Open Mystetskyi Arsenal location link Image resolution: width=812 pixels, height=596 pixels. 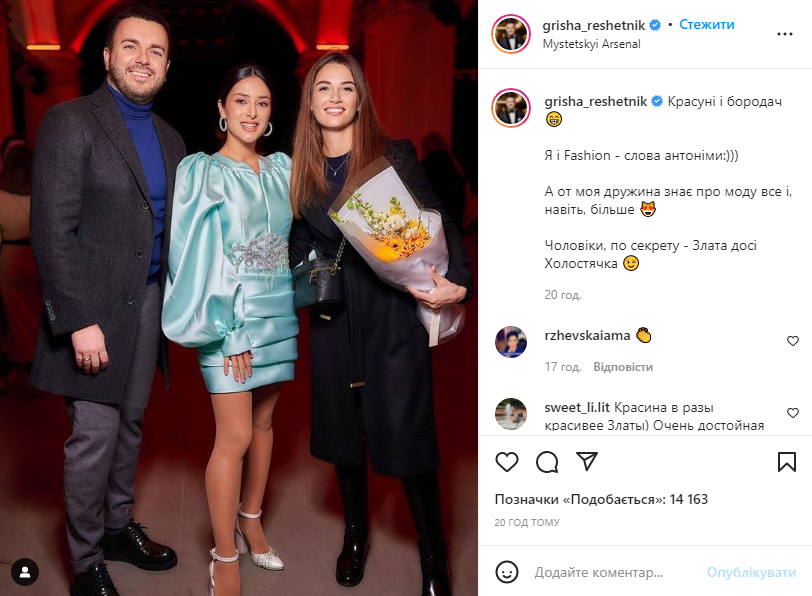591,44
